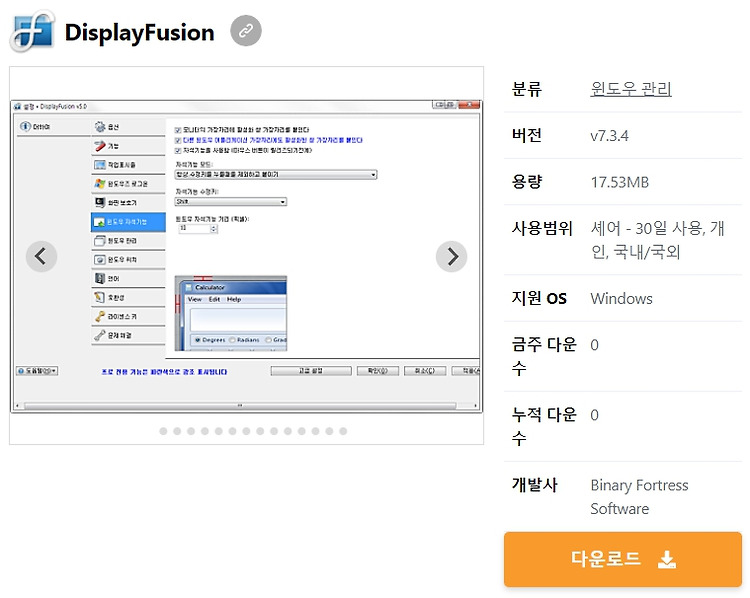The width and height of the screenshot is (750, 598).
Task: Click the 윈도우즈 로그온 flag icon in screenshot
Action: [x=100, y=184]
